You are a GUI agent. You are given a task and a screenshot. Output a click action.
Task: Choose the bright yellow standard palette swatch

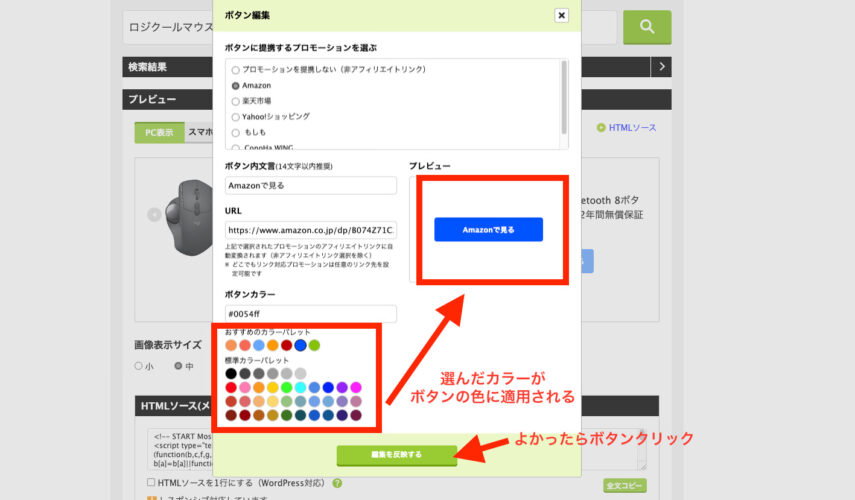(x=273, y=387)
